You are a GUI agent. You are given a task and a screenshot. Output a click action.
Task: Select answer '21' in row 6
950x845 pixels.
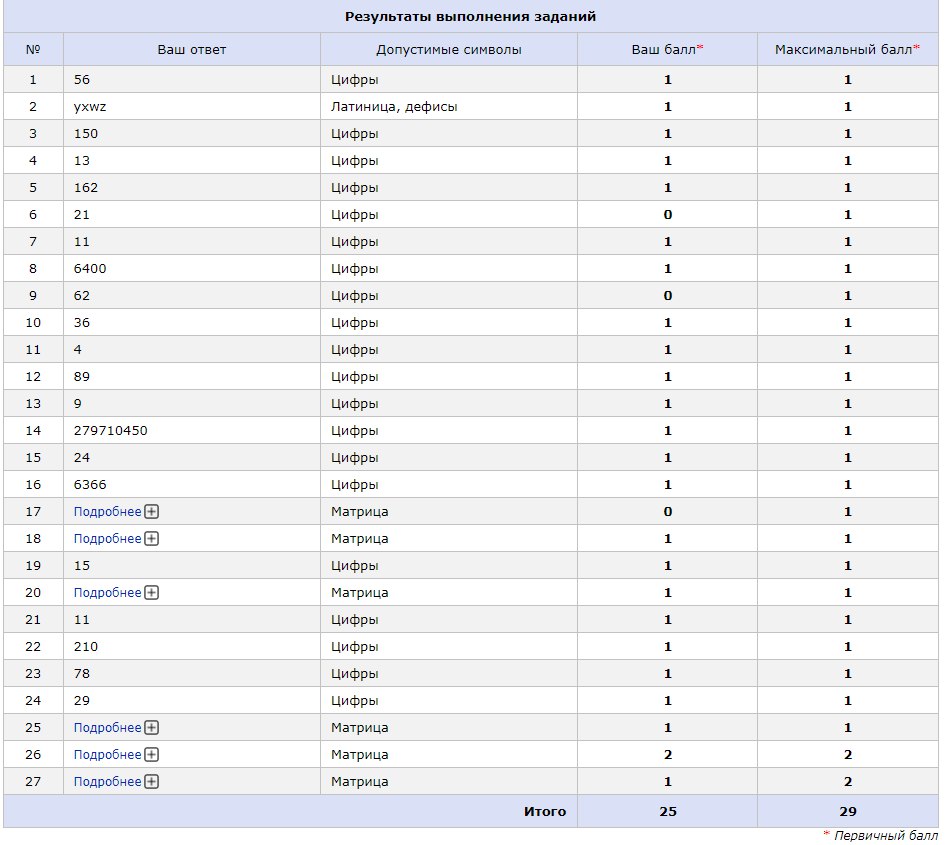pos(82,214)
